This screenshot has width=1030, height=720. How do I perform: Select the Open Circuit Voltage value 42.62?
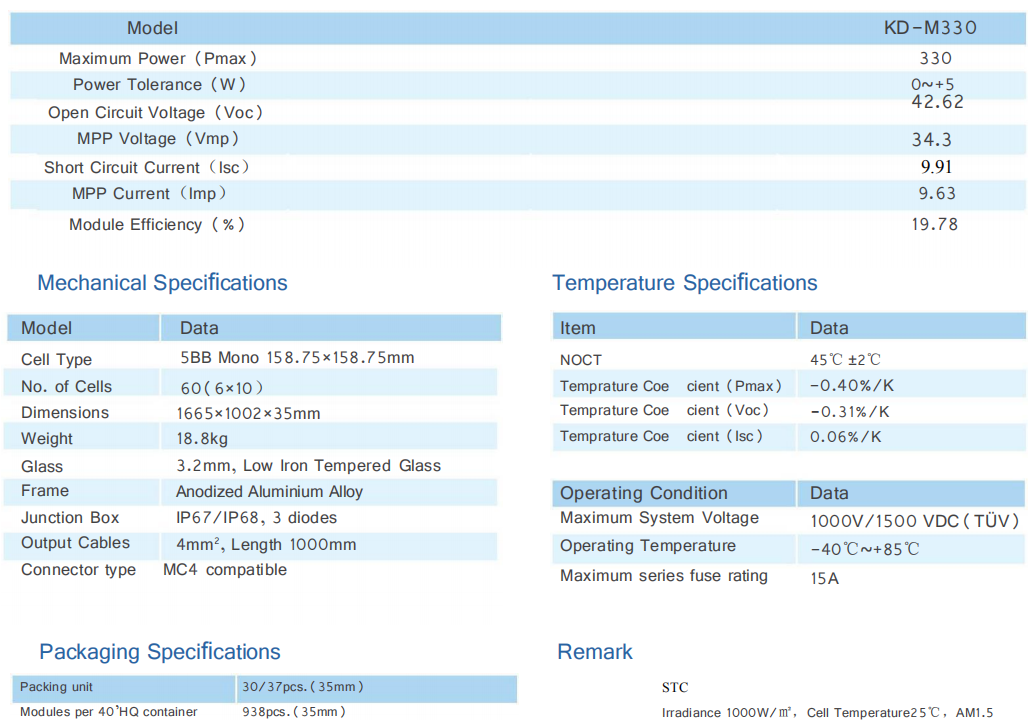pos(937,102)
